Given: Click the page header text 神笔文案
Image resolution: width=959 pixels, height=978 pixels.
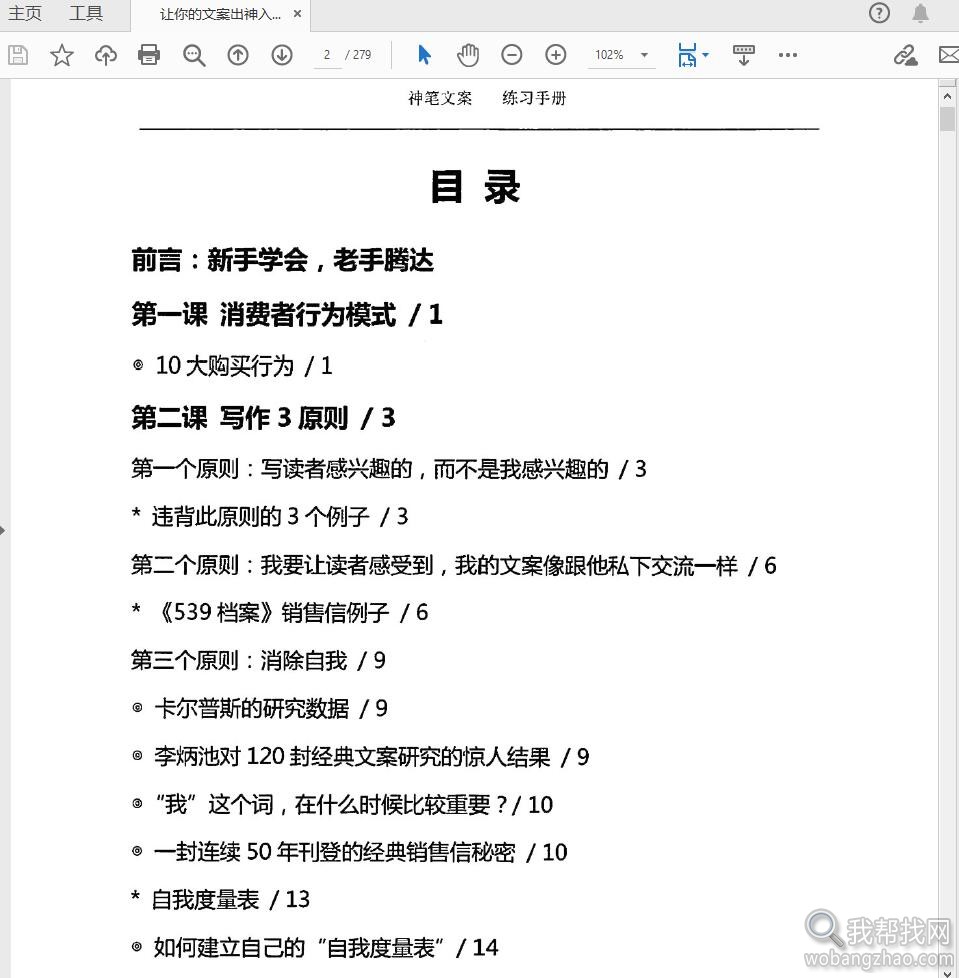Looking at the screenshot, I should [440, 98].
